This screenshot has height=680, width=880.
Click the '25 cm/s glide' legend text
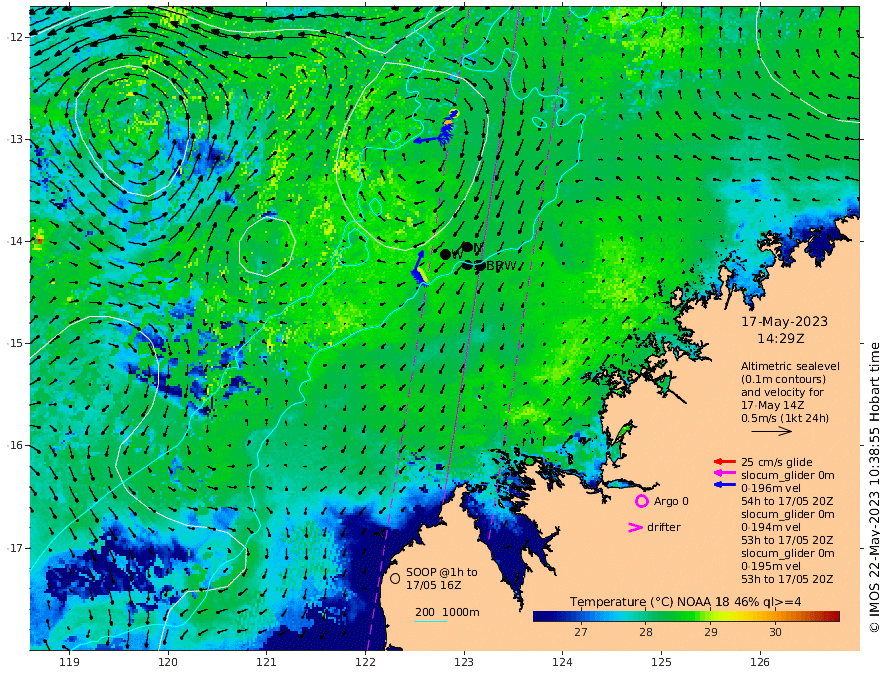coord(777,462)
